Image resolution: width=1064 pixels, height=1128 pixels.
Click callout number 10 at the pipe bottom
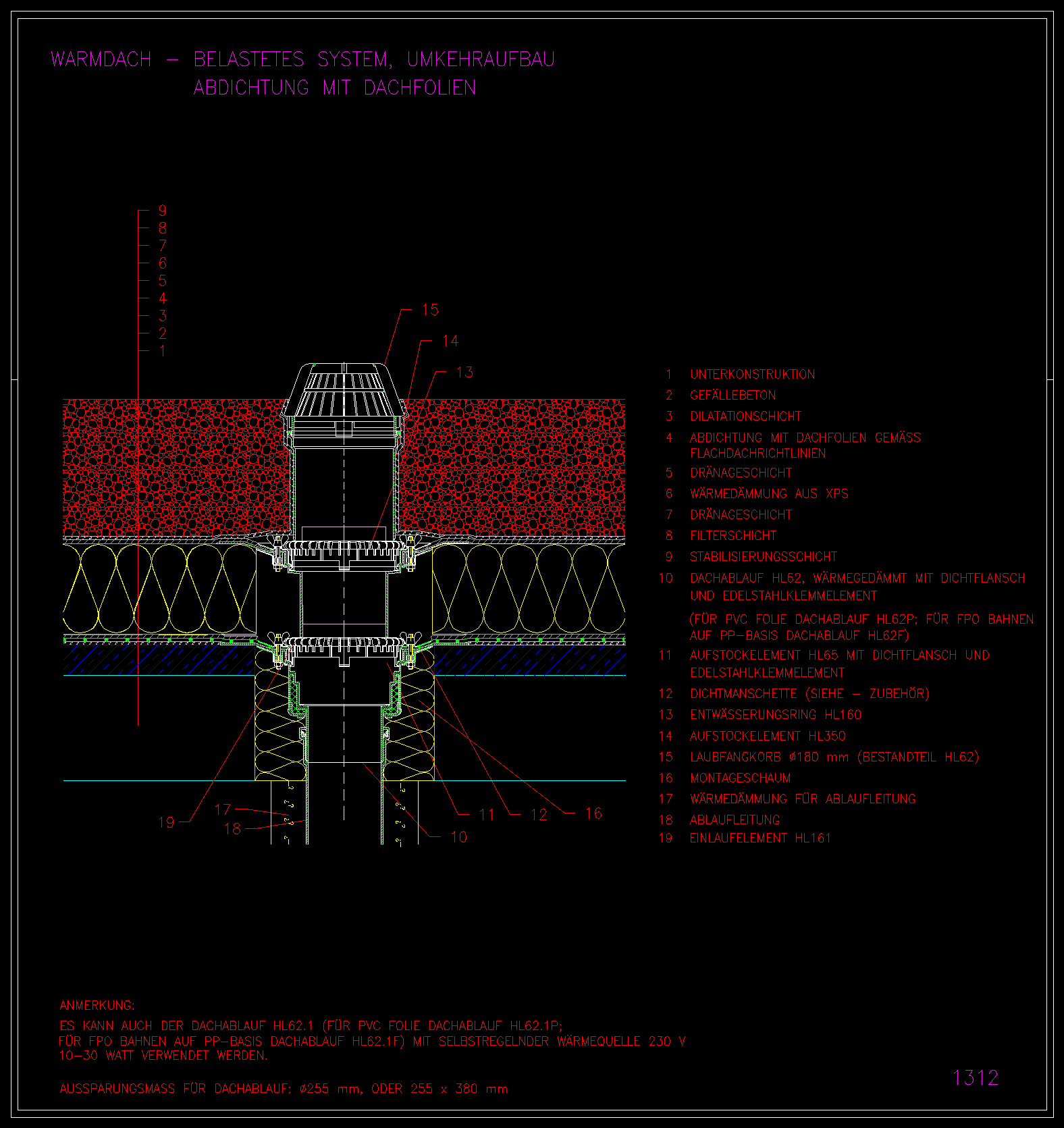[x=458, y=837]
